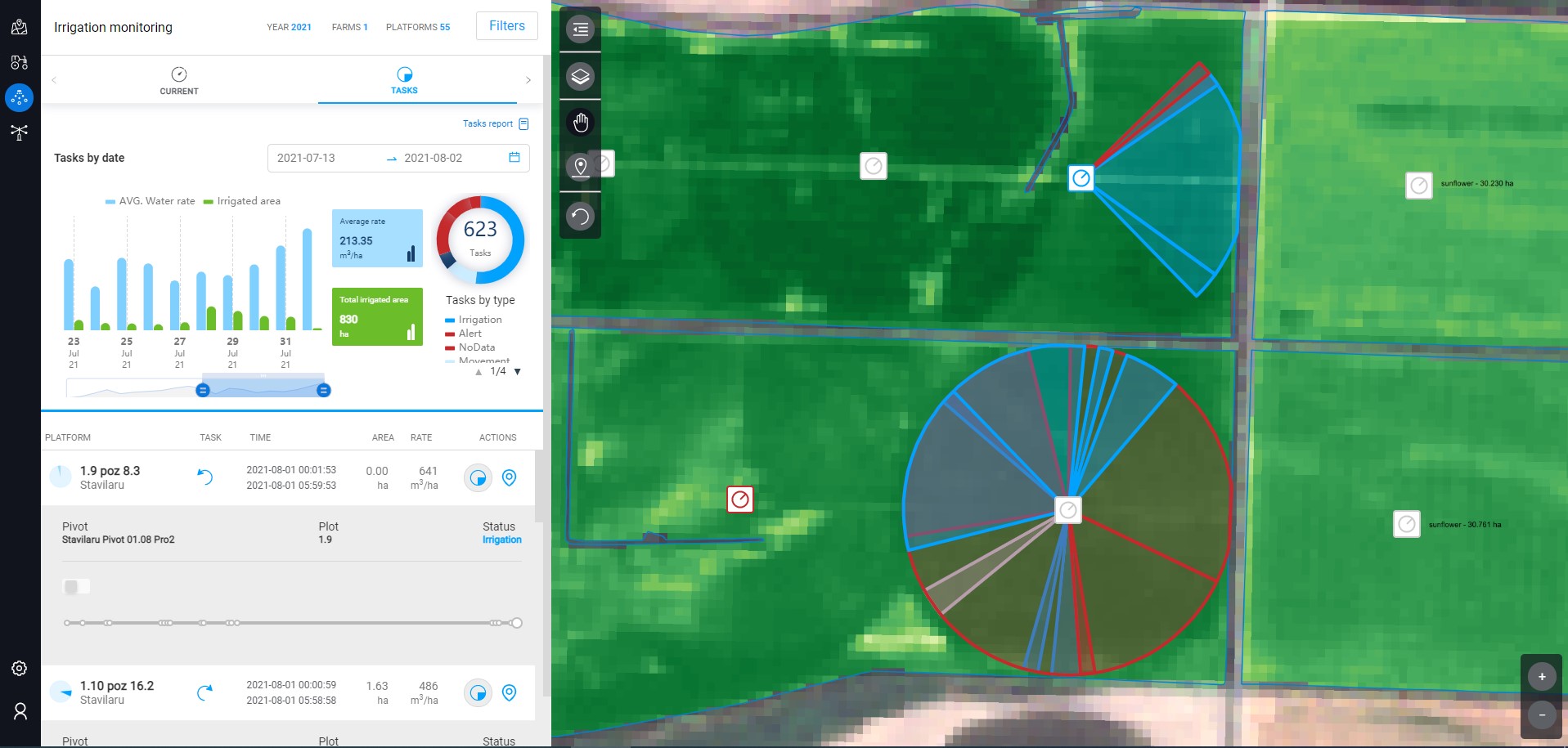
Task: Click the chart range slider right handle
Action: pos(324,391)
